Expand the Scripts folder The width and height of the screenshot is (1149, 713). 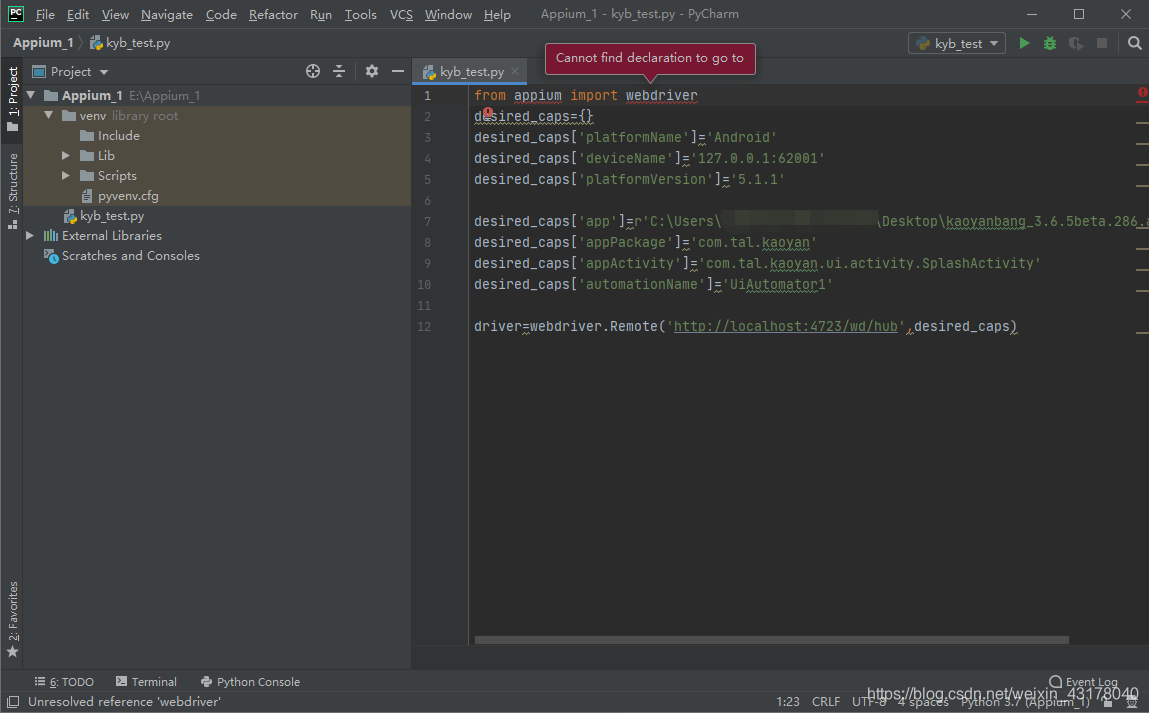pyautogui.click(x=66, y=175)
